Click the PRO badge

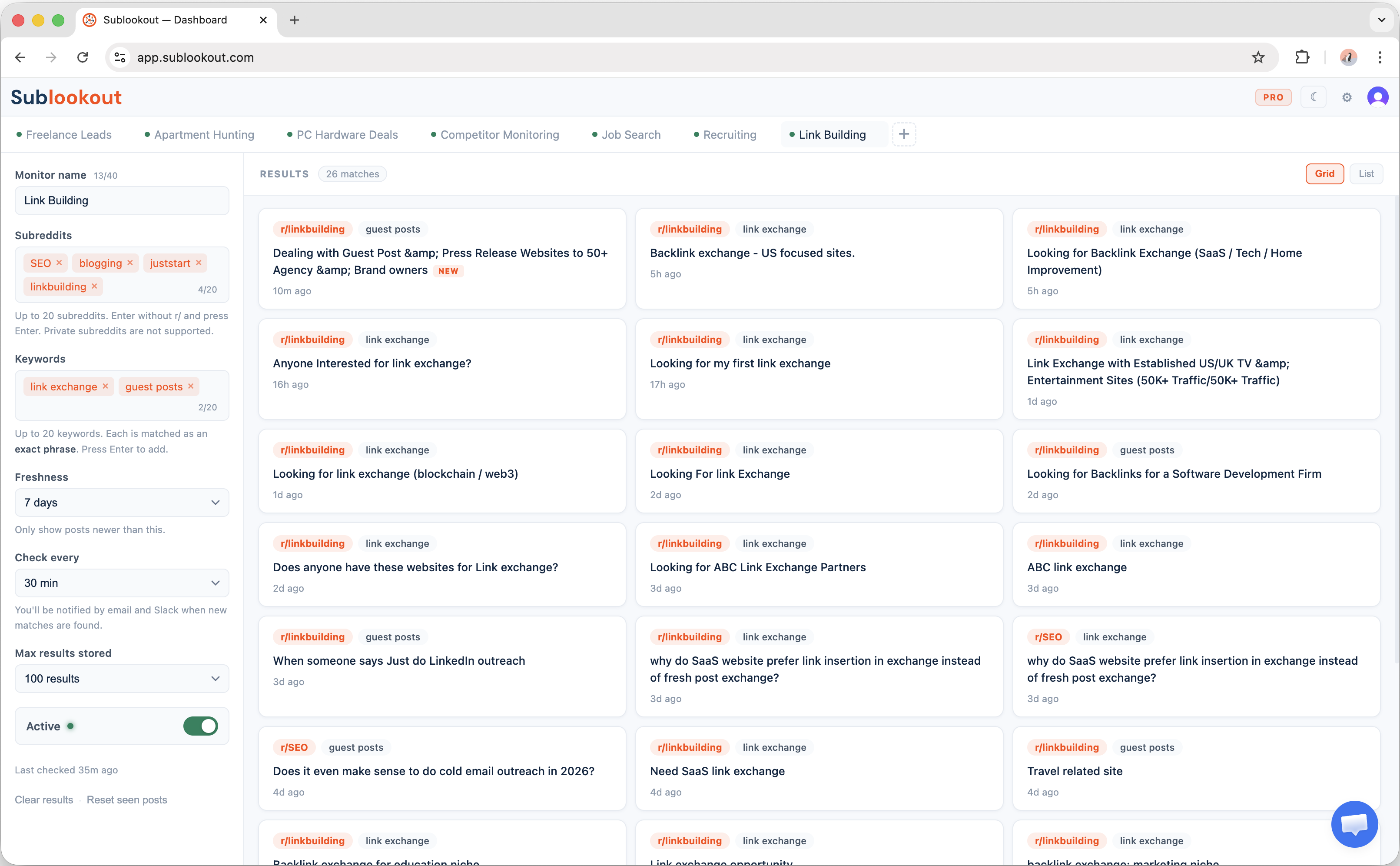tap(1273, 97)
